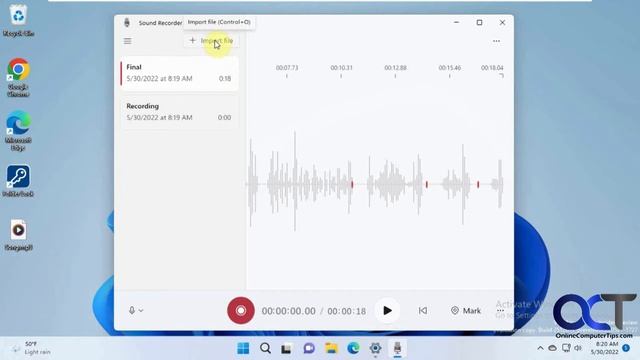Select the Recording entry with 0:00 duration
This screenshot has height=360, width=640.
pos(179,112)
